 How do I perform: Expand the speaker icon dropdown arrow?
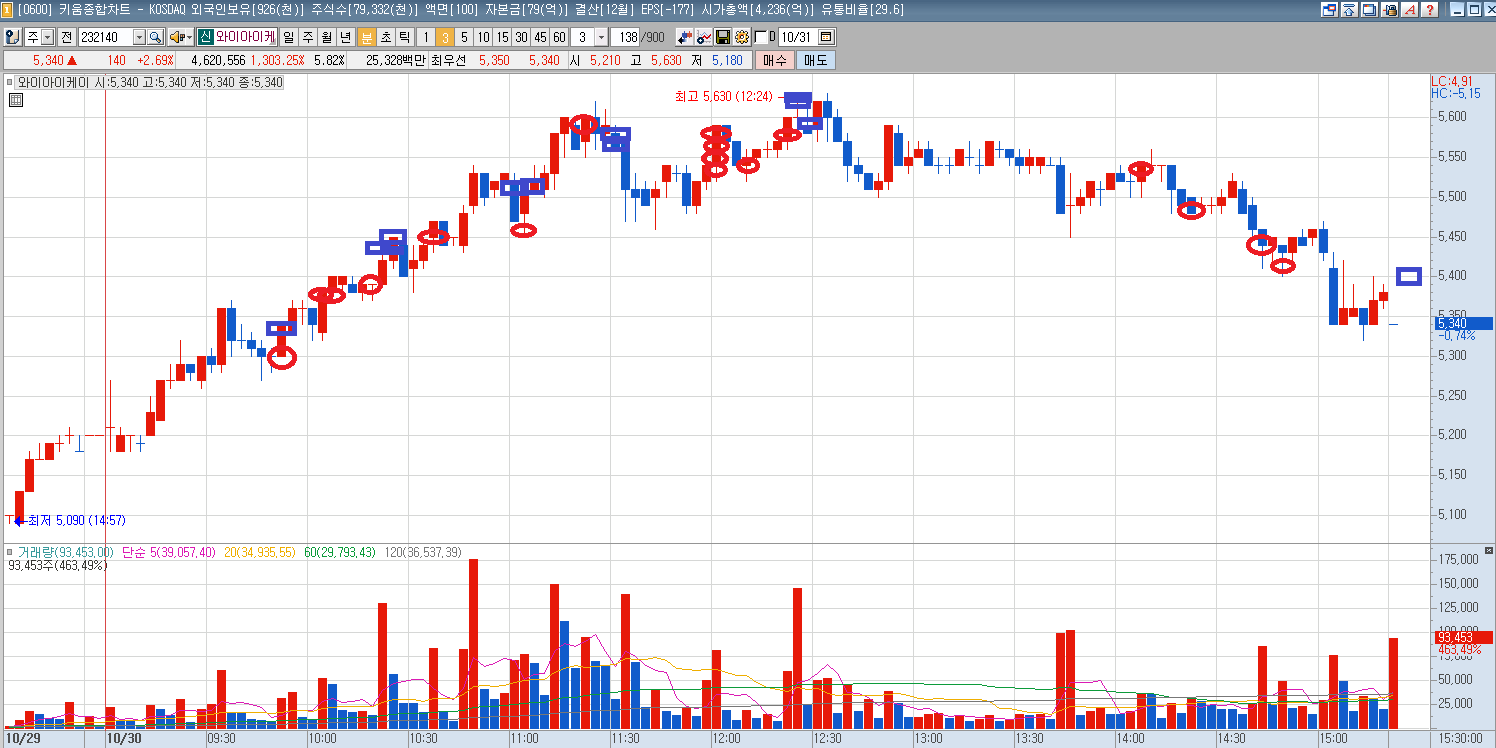189,37
